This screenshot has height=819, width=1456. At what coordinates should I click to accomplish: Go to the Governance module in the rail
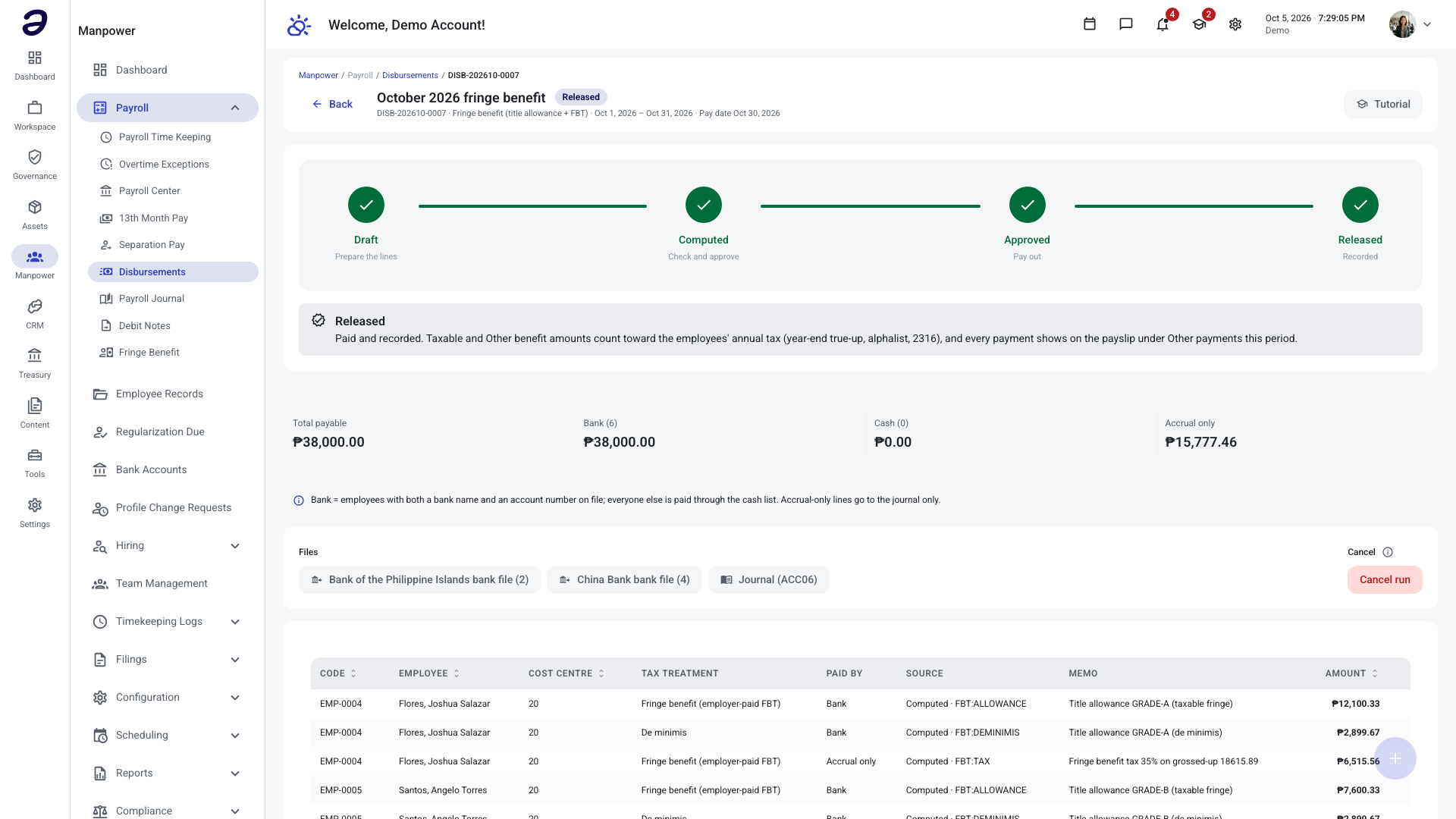35,165
